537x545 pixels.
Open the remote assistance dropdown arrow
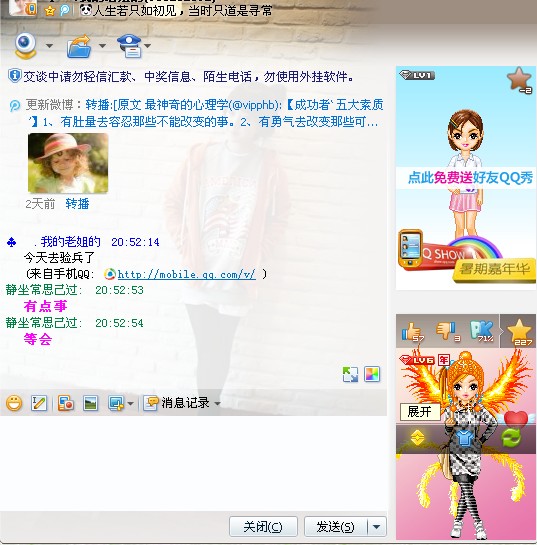click(x=148, y=46)
